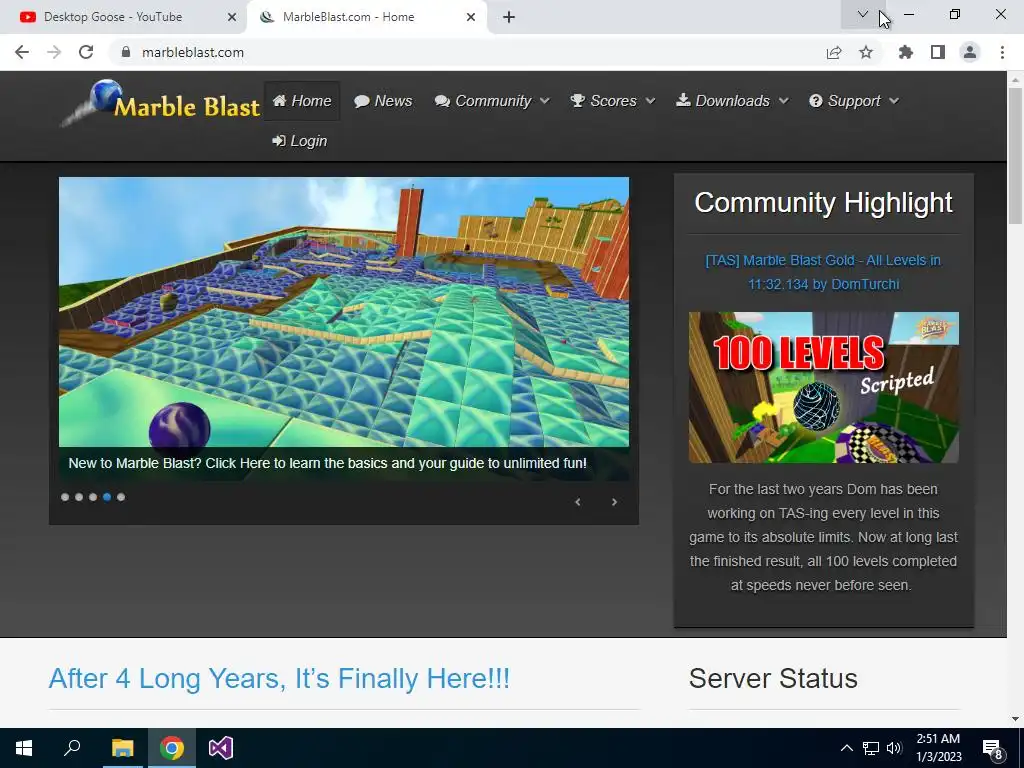Image resolution: width=1024 pixels, height=768 pixels.
Task: Open the notification center icon
Action: 993,749
